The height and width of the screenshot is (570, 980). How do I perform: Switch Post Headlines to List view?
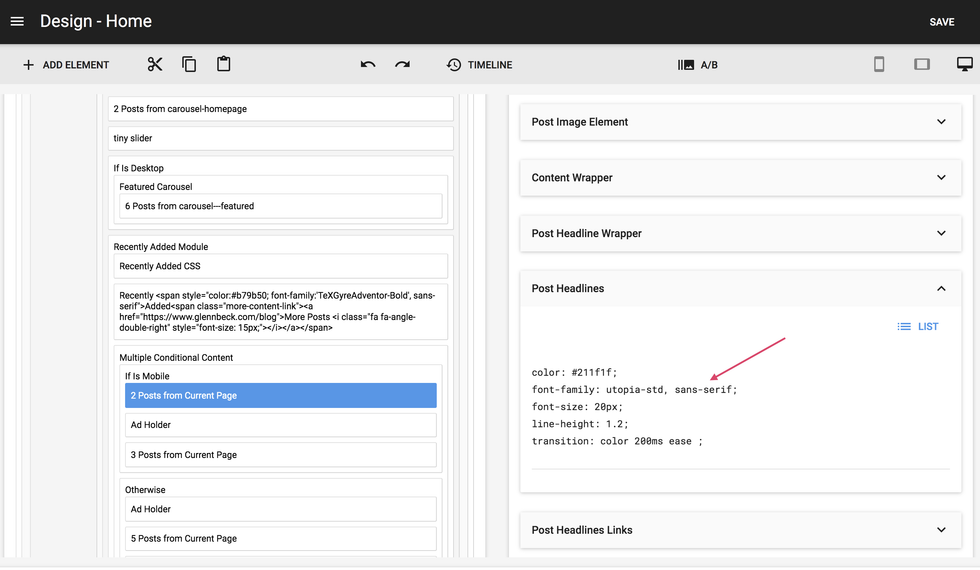[x=918, y=327]
